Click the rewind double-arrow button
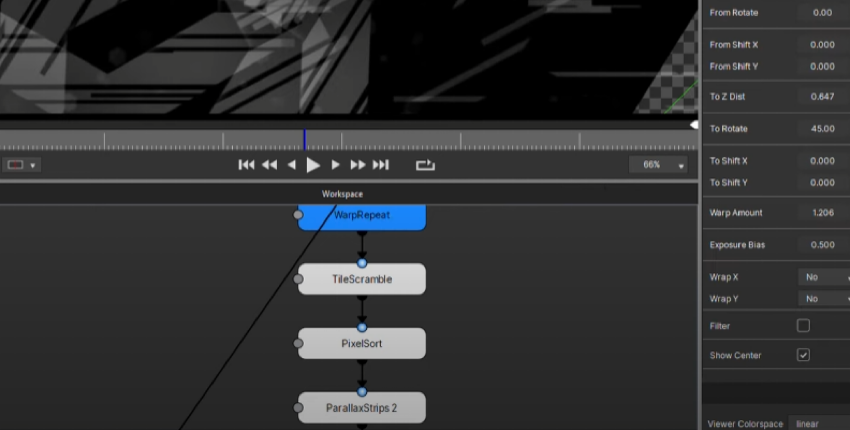The image size is (850, 430). pos(269,165)
